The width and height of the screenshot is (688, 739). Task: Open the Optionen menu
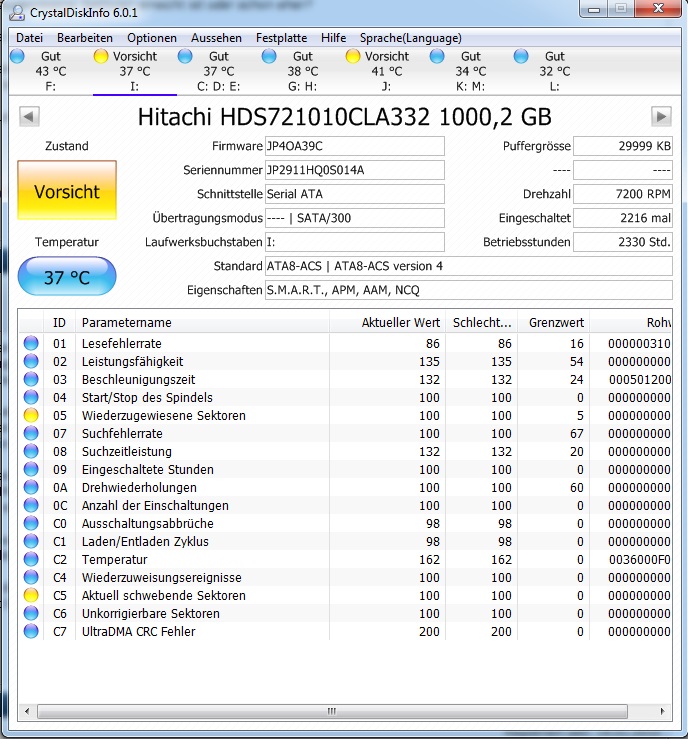point(152,38)
